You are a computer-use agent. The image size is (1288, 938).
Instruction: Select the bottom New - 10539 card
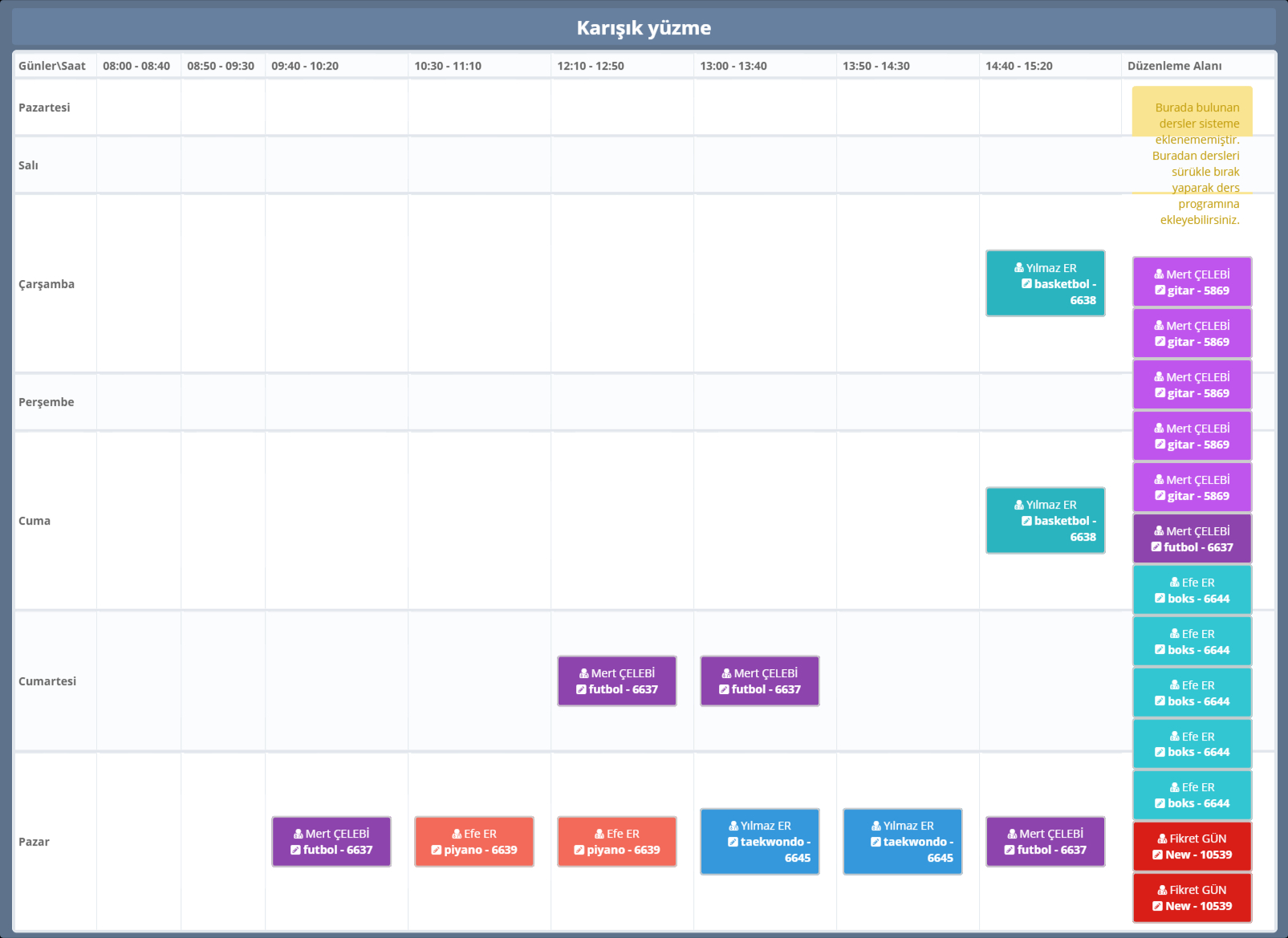(1192, 898)
